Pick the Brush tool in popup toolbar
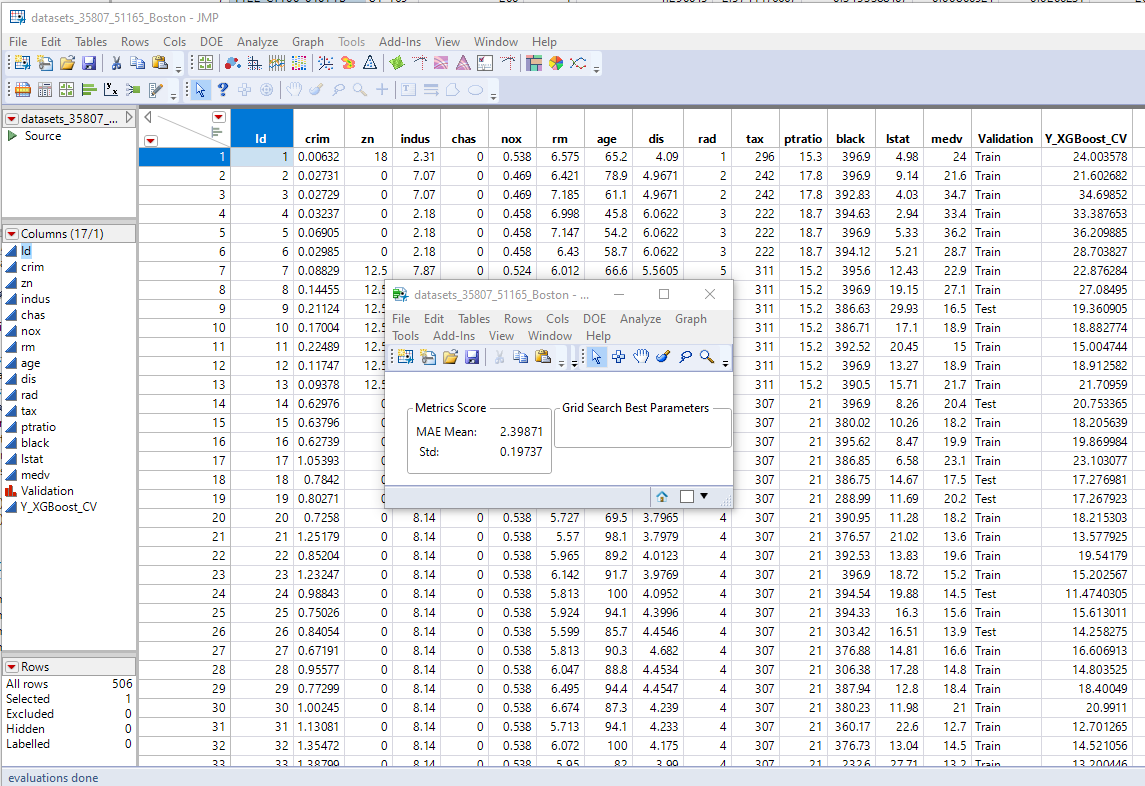This screenshot has height=786, width=1145. tap(663, 357)
